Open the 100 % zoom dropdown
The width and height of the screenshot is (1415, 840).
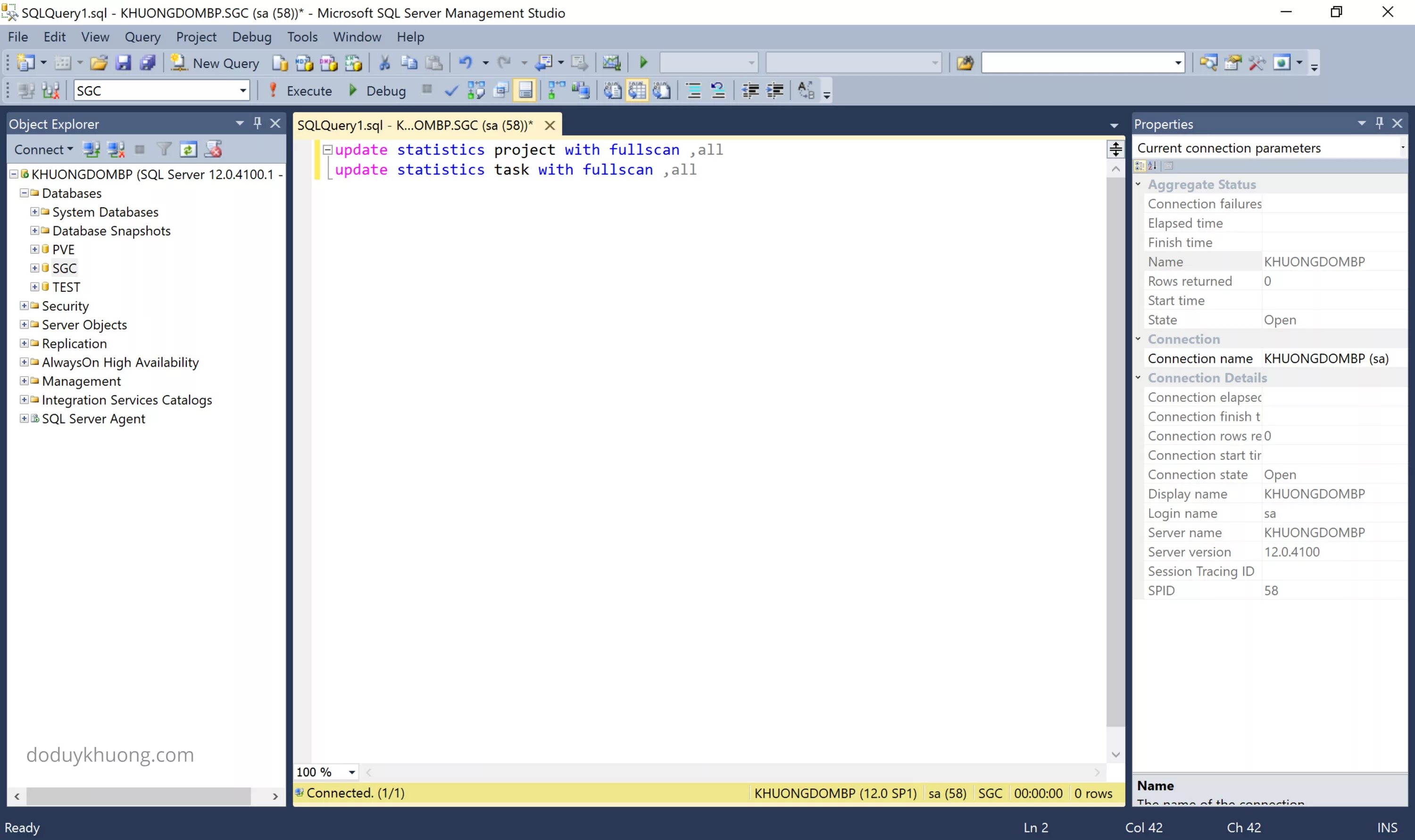pyautogui.click(x=351, y=772)
